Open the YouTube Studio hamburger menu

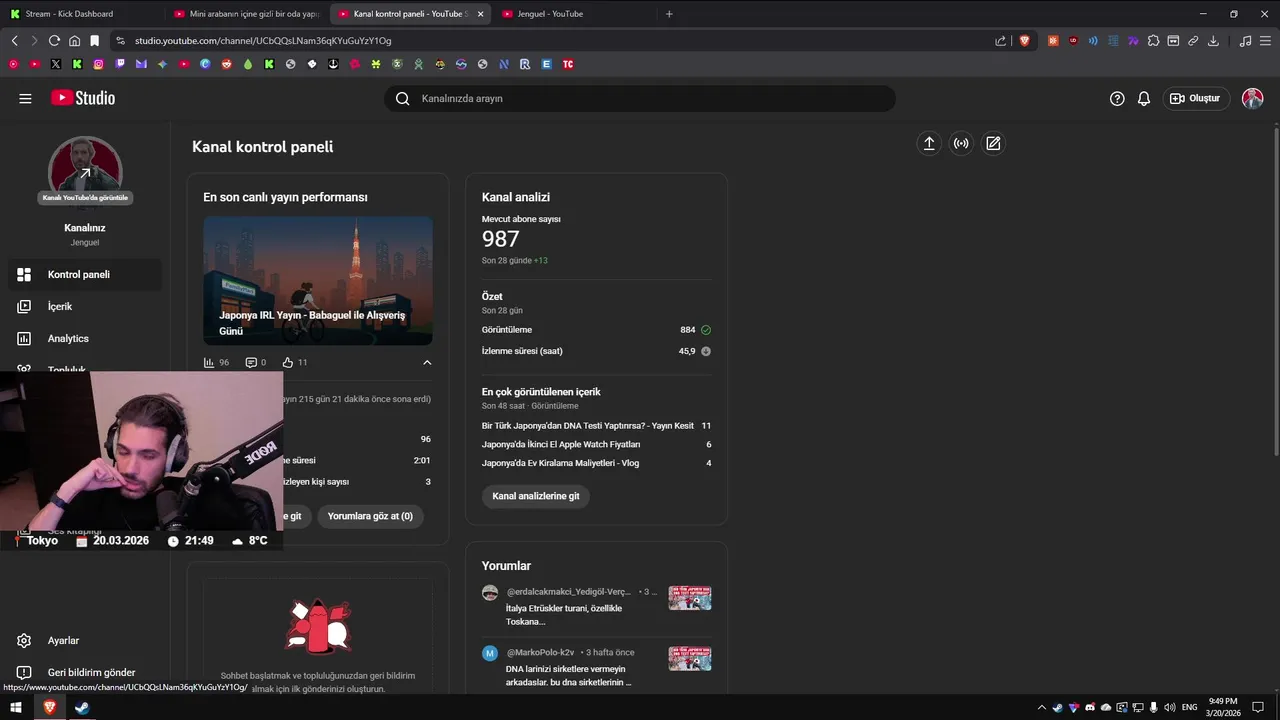tap(25, 98)
